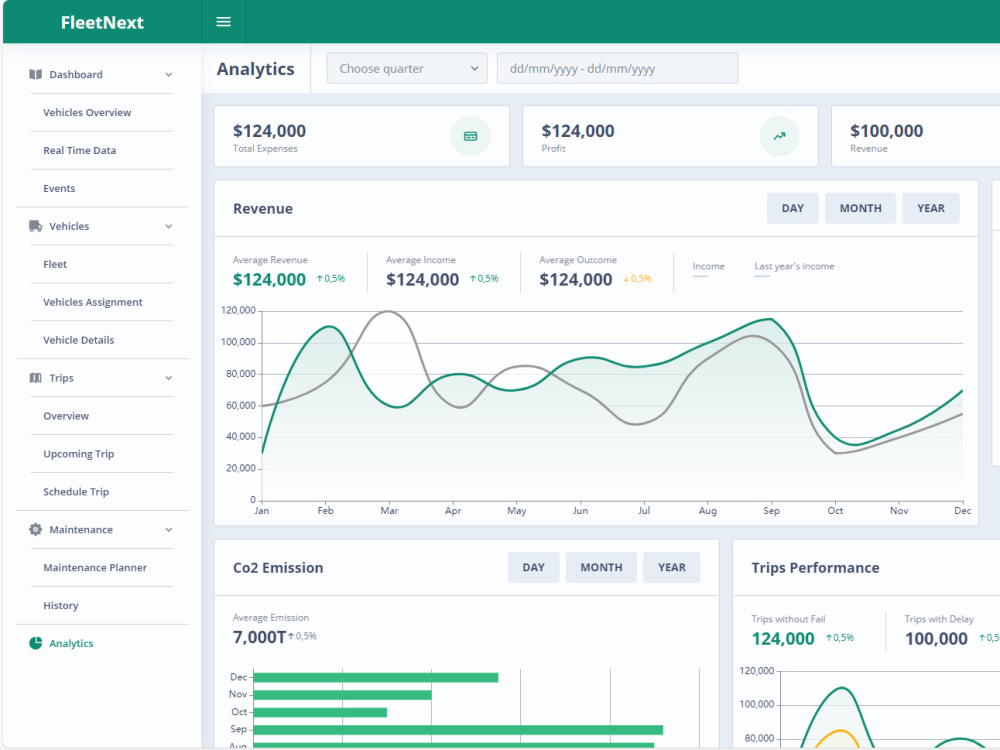Click the Analytics pie chart icon

click(x=36, y=643)
